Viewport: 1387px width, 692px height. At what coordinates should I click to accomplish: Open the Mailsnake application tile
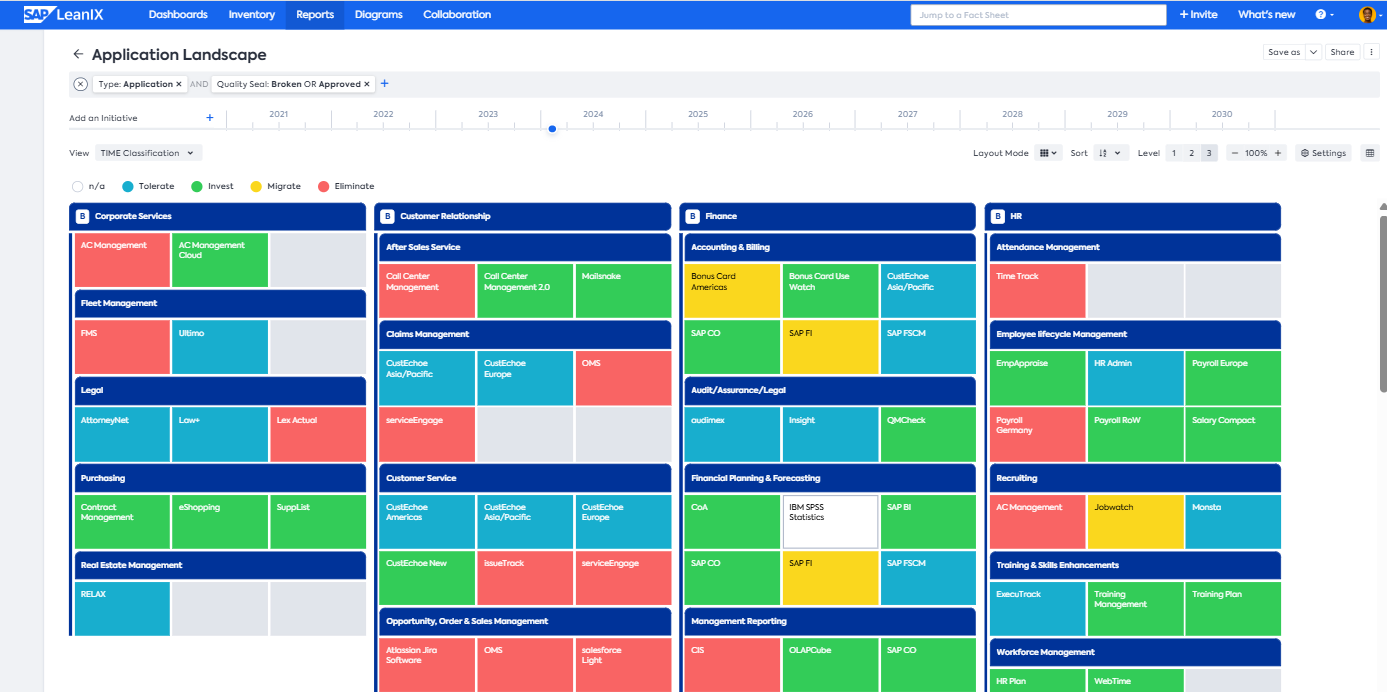623,291
